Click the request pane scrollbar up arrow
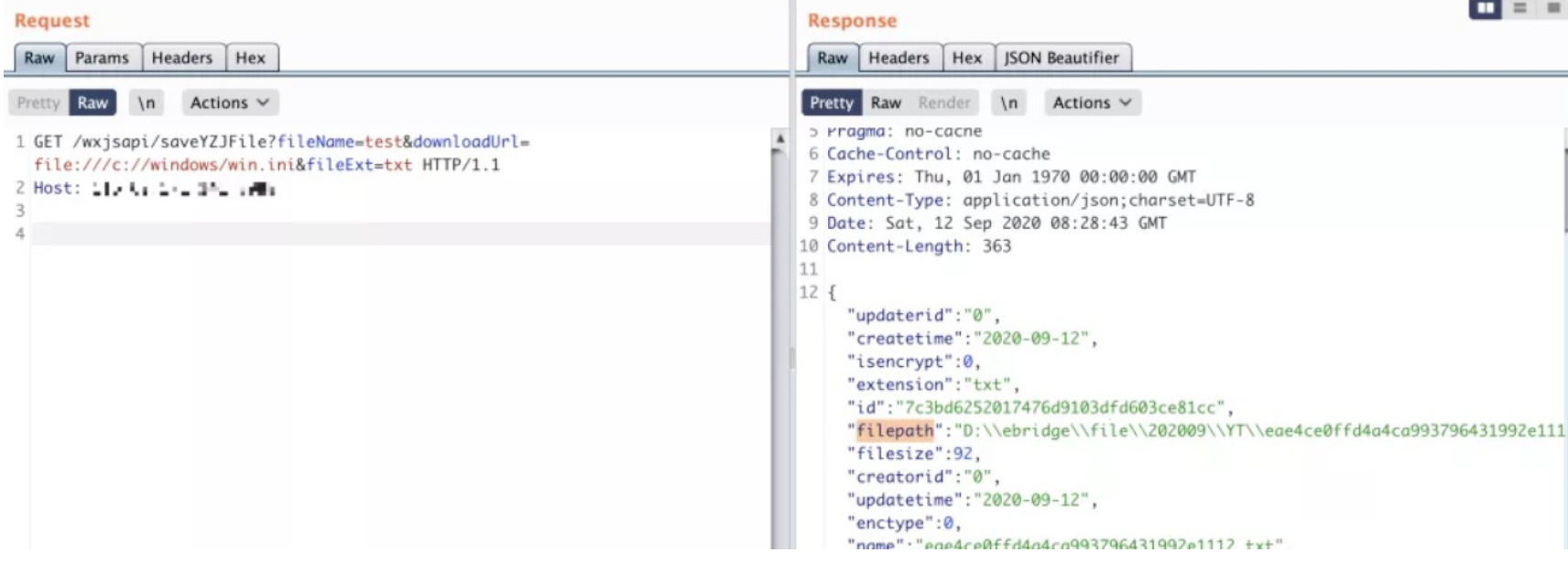This screenshot has width=1568, height=564. [779, 138]
